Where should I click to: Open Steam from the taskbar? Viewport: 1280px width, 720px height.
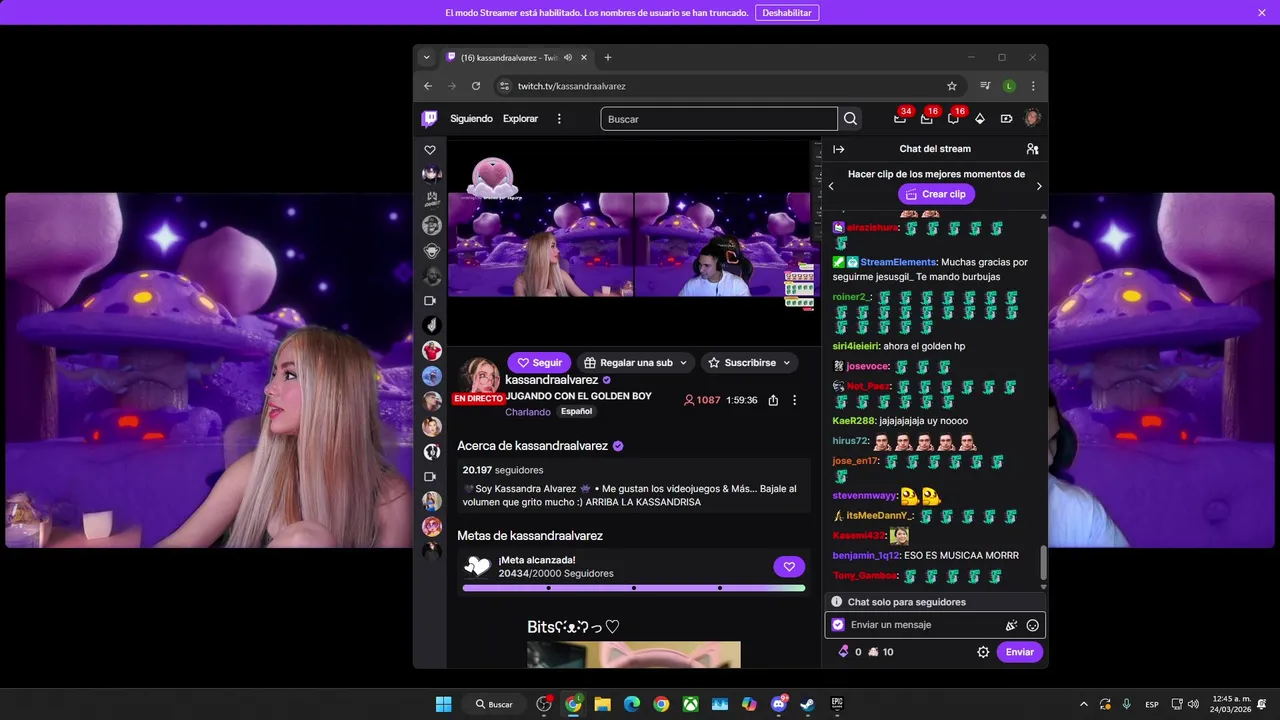pyautogui.click(x=807, y=704)
